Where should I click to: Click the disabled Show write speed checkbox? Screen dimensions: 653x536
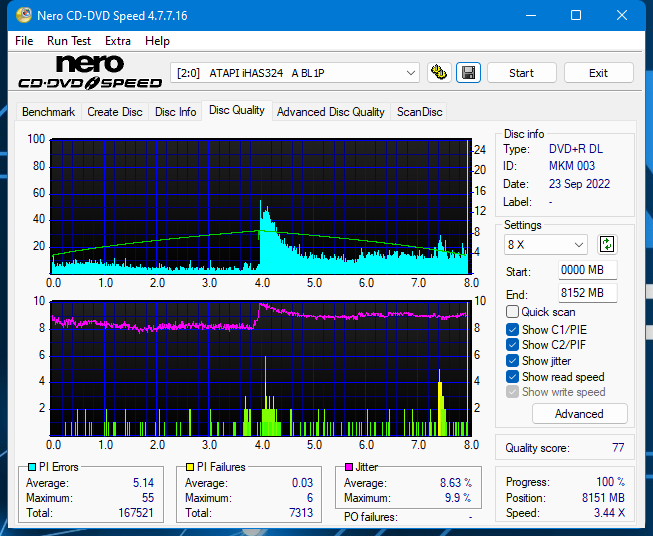512,392
